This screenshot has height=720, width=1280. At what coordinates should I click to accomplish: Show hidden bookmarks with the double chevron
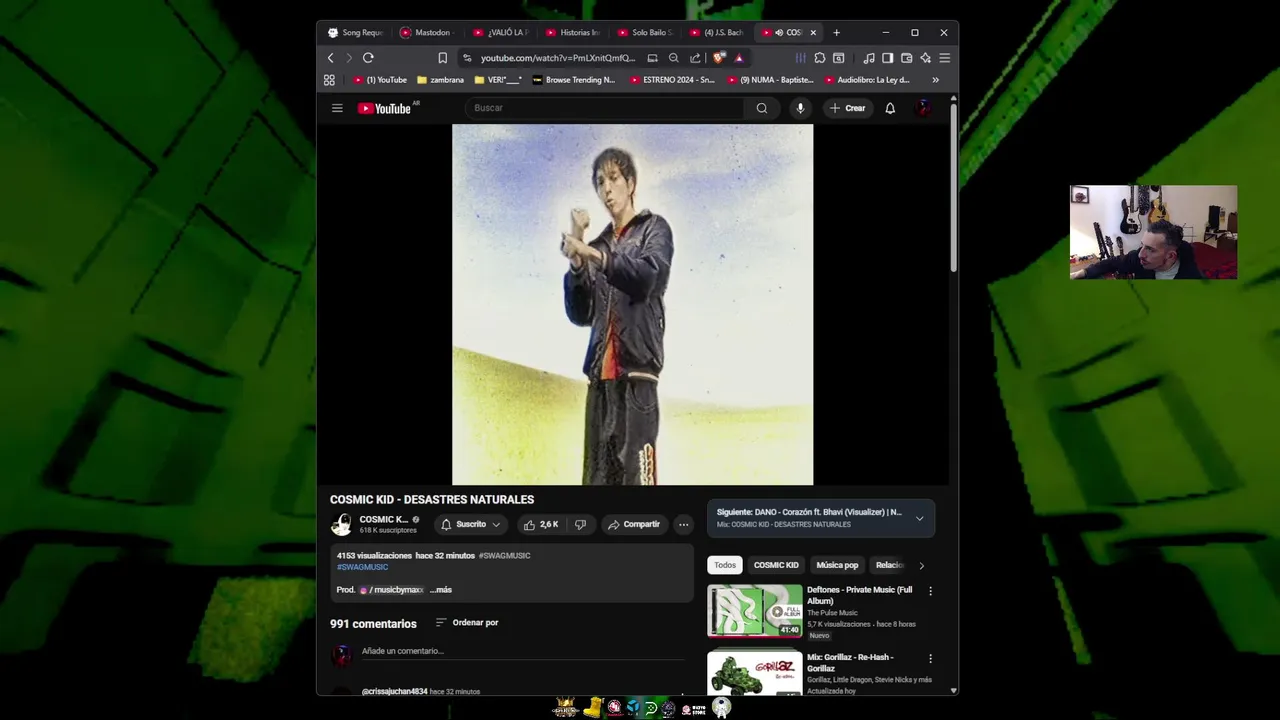click(x=935, y=80)
